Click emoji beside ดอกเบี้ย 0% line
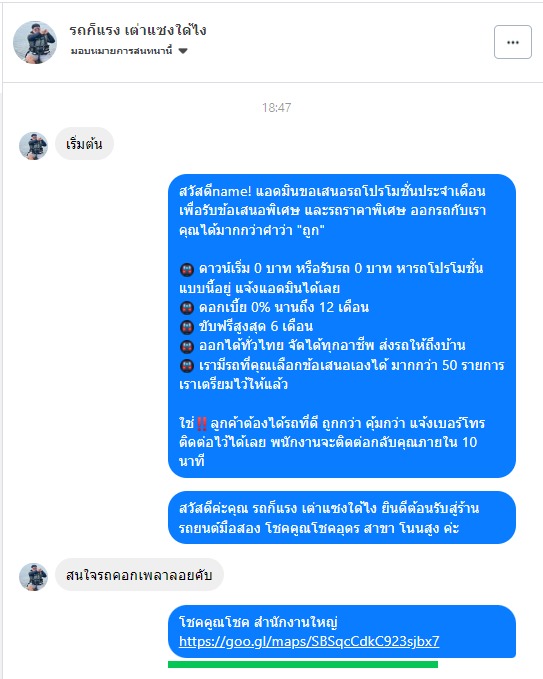 click(187, 308)
